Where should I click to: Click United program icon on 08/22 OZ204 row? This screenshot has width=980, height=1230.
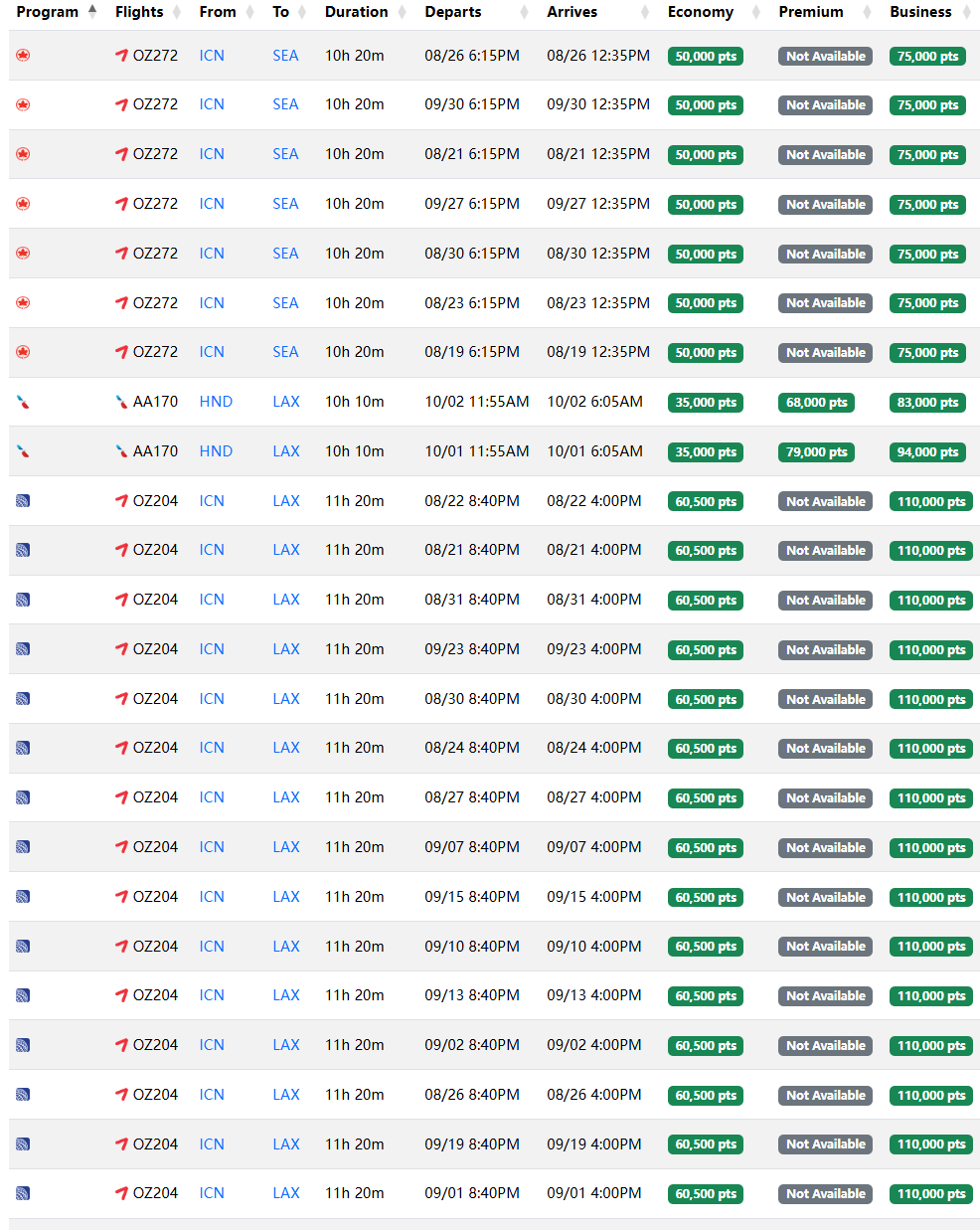[23, 501]
